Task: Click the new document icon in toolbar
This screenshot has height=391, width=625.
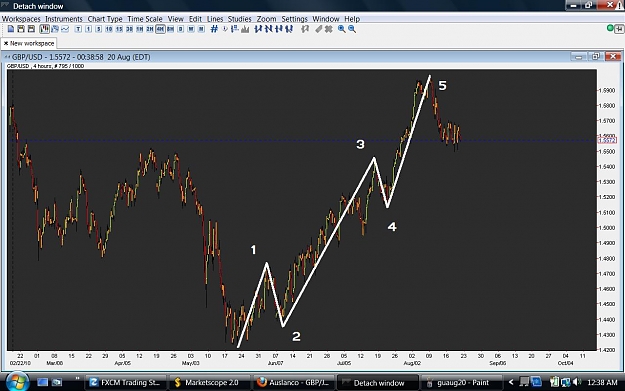Action: 11,29
